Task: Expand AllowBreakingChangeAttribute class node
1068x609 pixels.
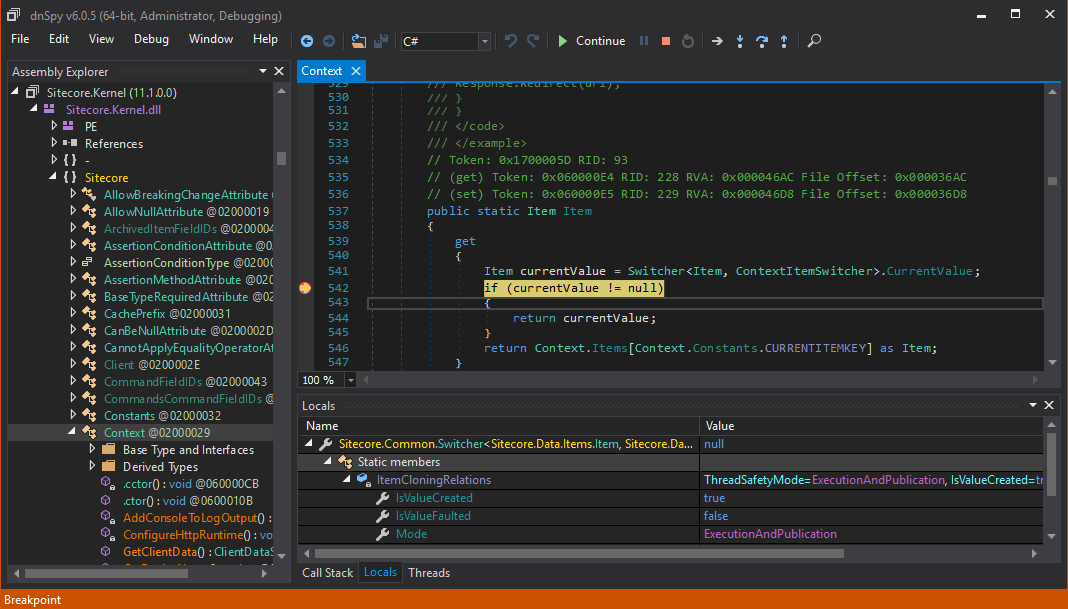Action: click(x=73, y=194)
